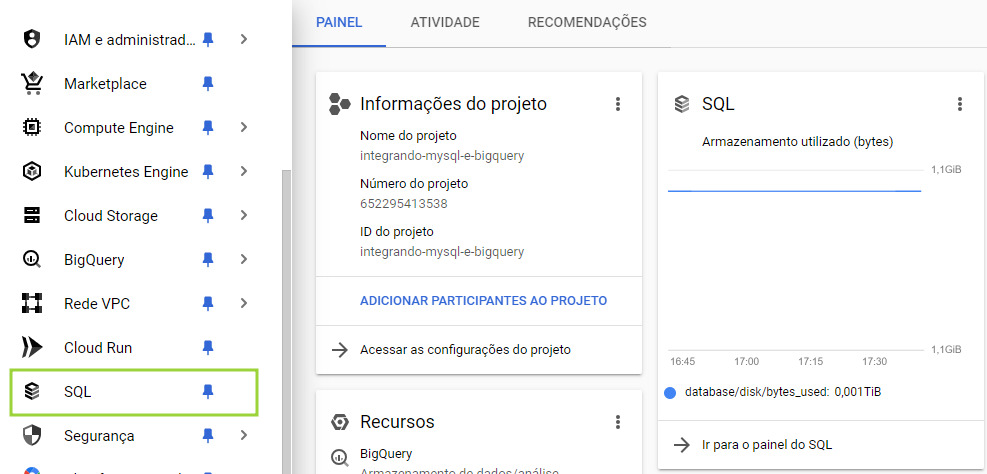The image size is (987, 474).
Task: Click the Armazenamento utilizado (bytes) chart title
Action: 798,142
